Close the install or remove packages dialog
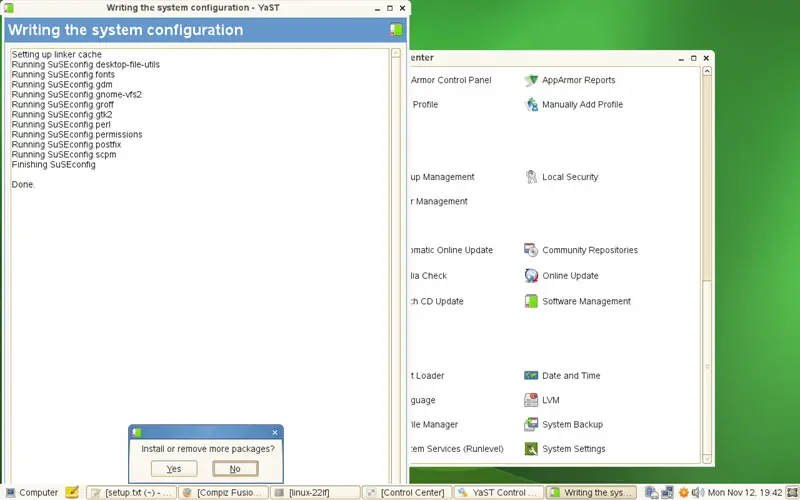Image resolution: width=800 pixels, height=500 pixels. pos(275,432)
